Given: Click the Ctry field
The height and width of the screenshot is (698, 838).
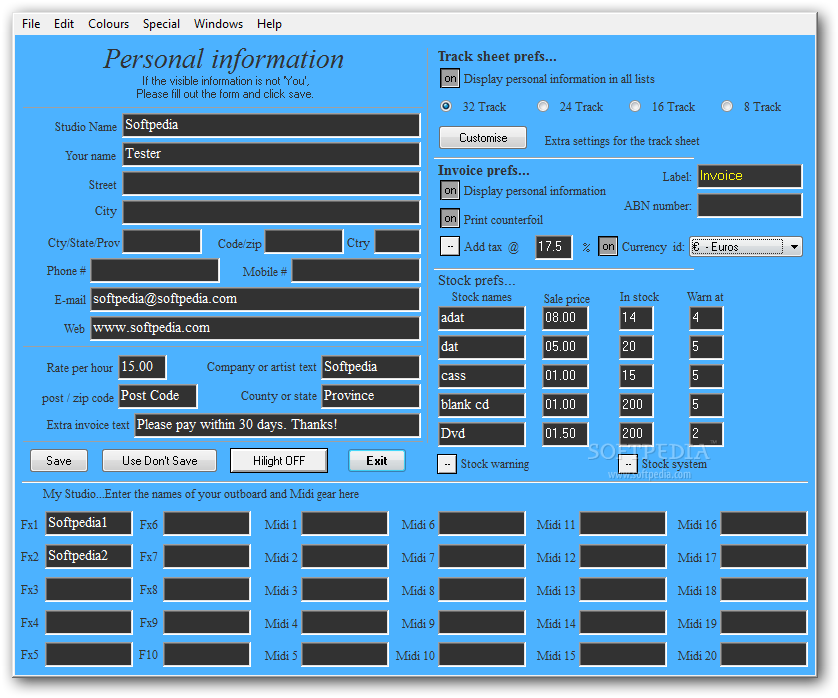Looking at the screenshot, I should point(397,242).
